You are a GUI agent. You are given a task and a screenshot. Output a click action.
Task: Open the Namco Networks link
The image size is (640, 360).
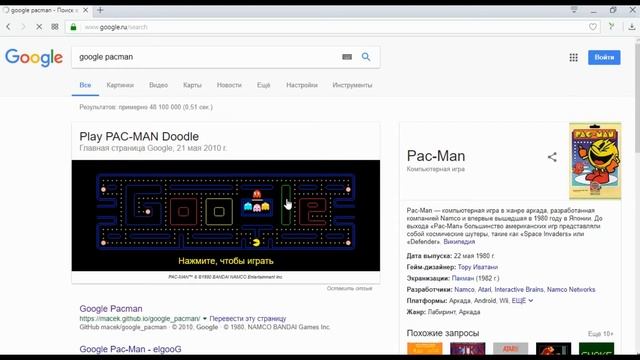(x=571, y=289)
